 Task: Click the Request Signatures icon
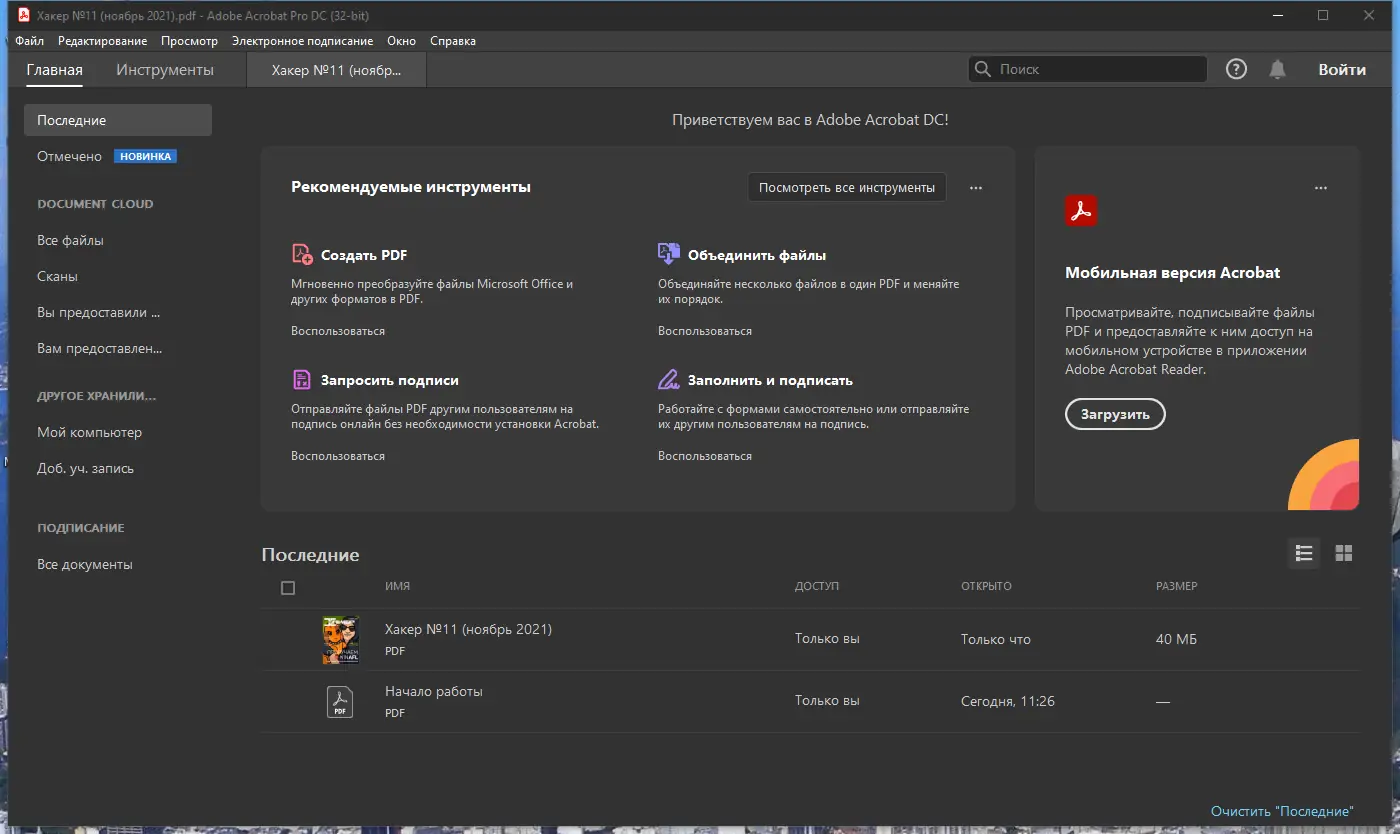point(302,380)
